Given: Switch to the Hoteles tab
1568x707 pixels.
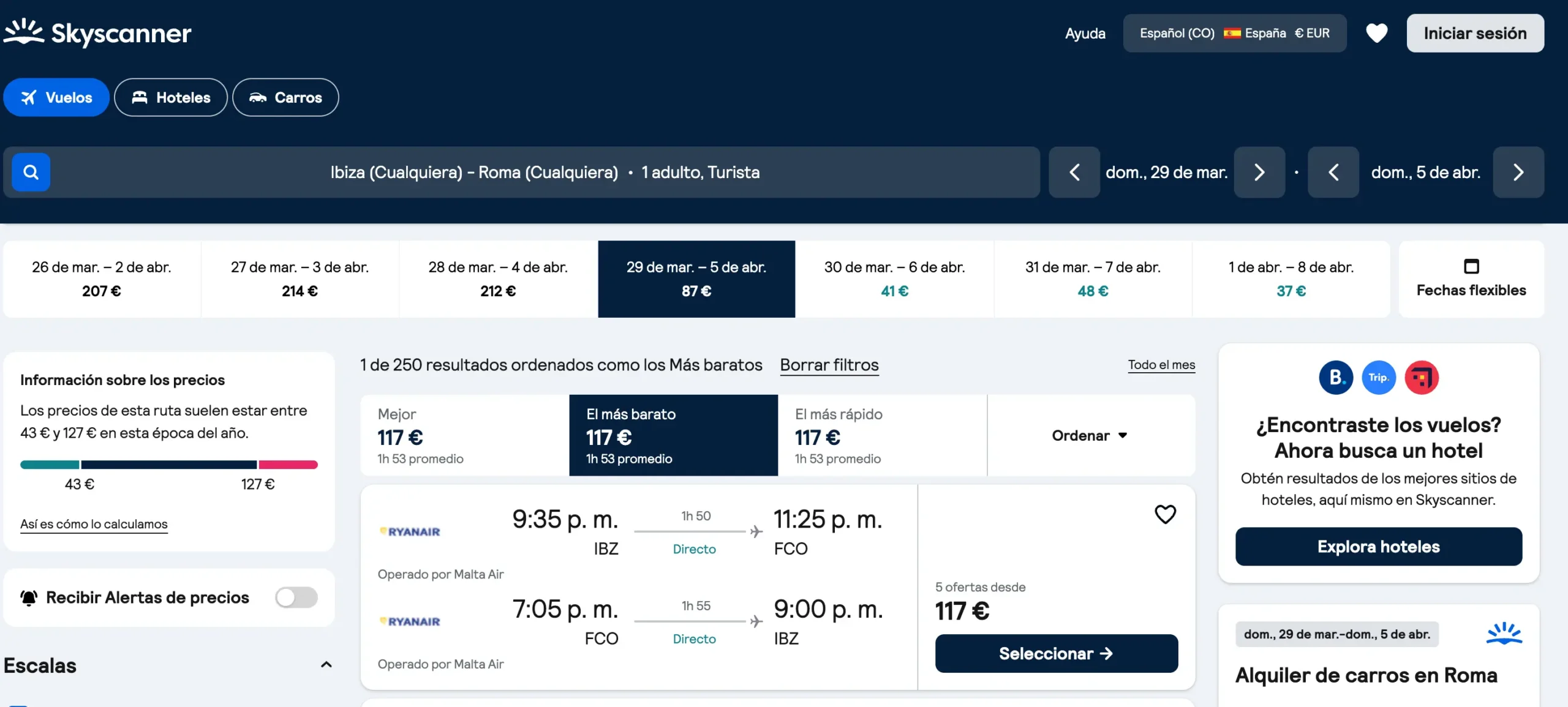Looking at the screenshot, I should coord(171,97).
